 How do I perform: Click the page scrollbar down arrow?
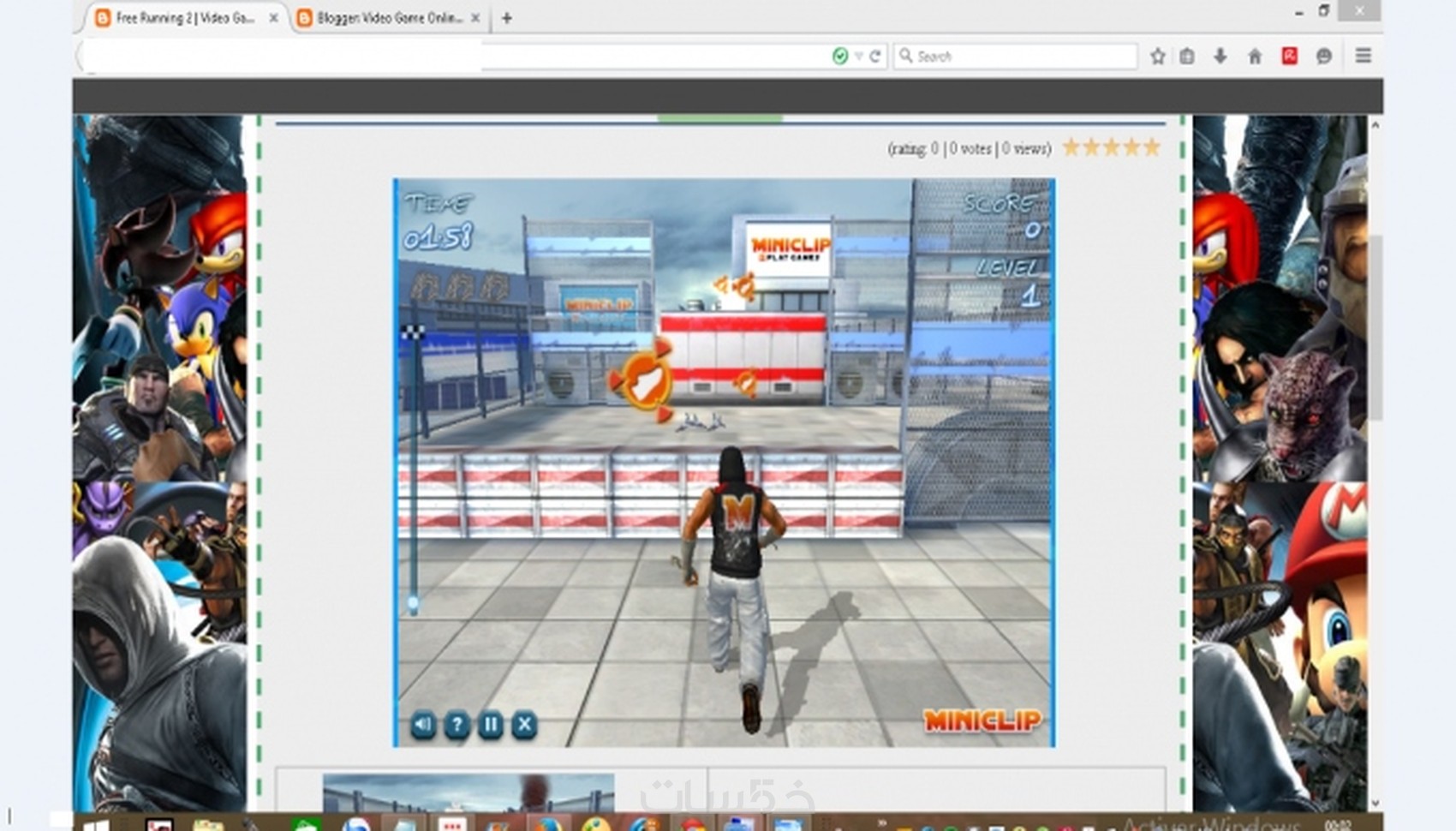tap(1375, 804)
